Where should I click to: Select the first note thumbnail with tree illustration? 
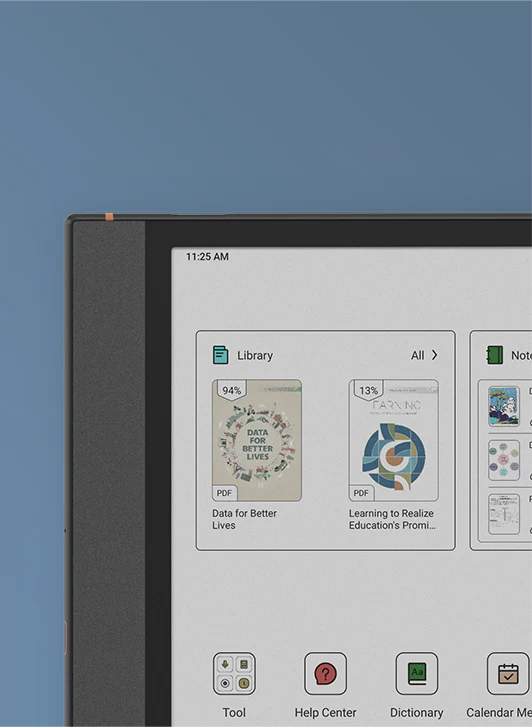coord(504,407)
